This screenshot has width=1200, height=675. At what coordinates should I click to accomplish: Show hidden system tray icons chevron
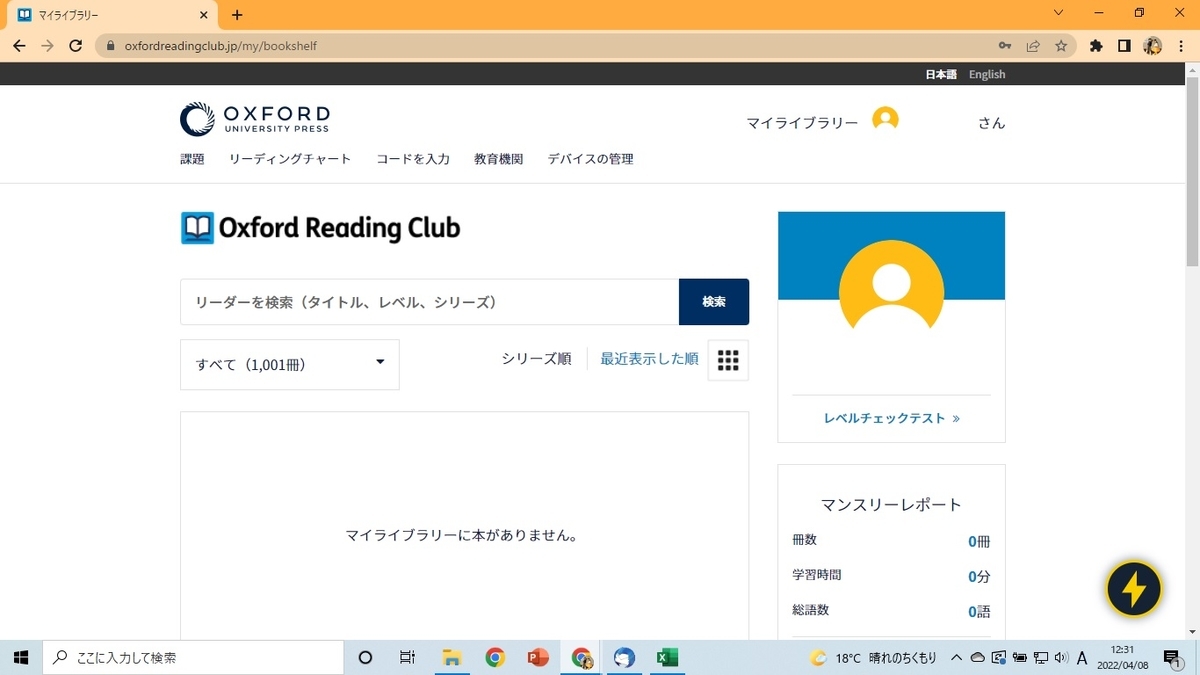click(x=957, y=657)
